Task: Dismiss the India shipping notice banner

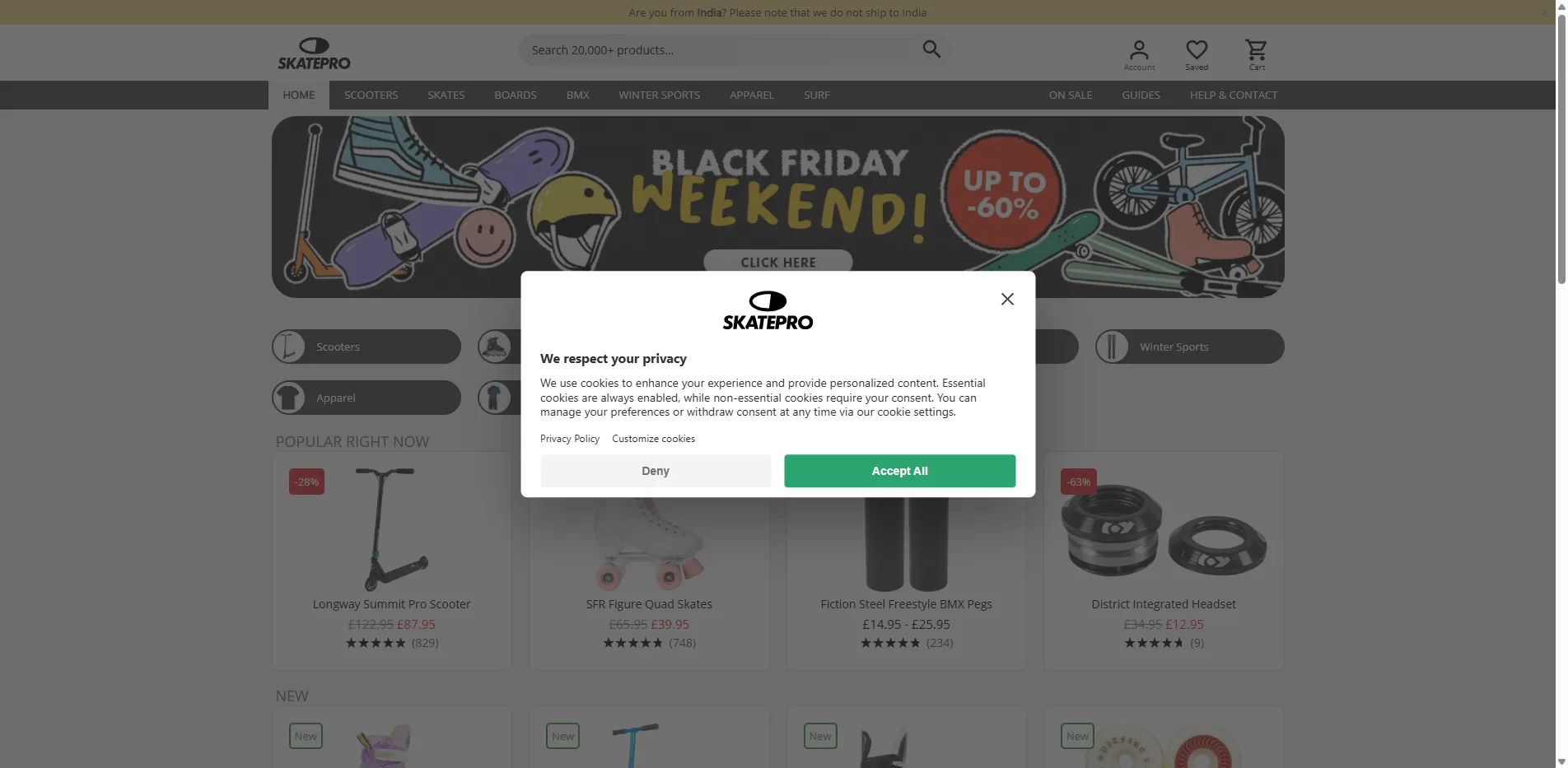Action: [1544, 12]
